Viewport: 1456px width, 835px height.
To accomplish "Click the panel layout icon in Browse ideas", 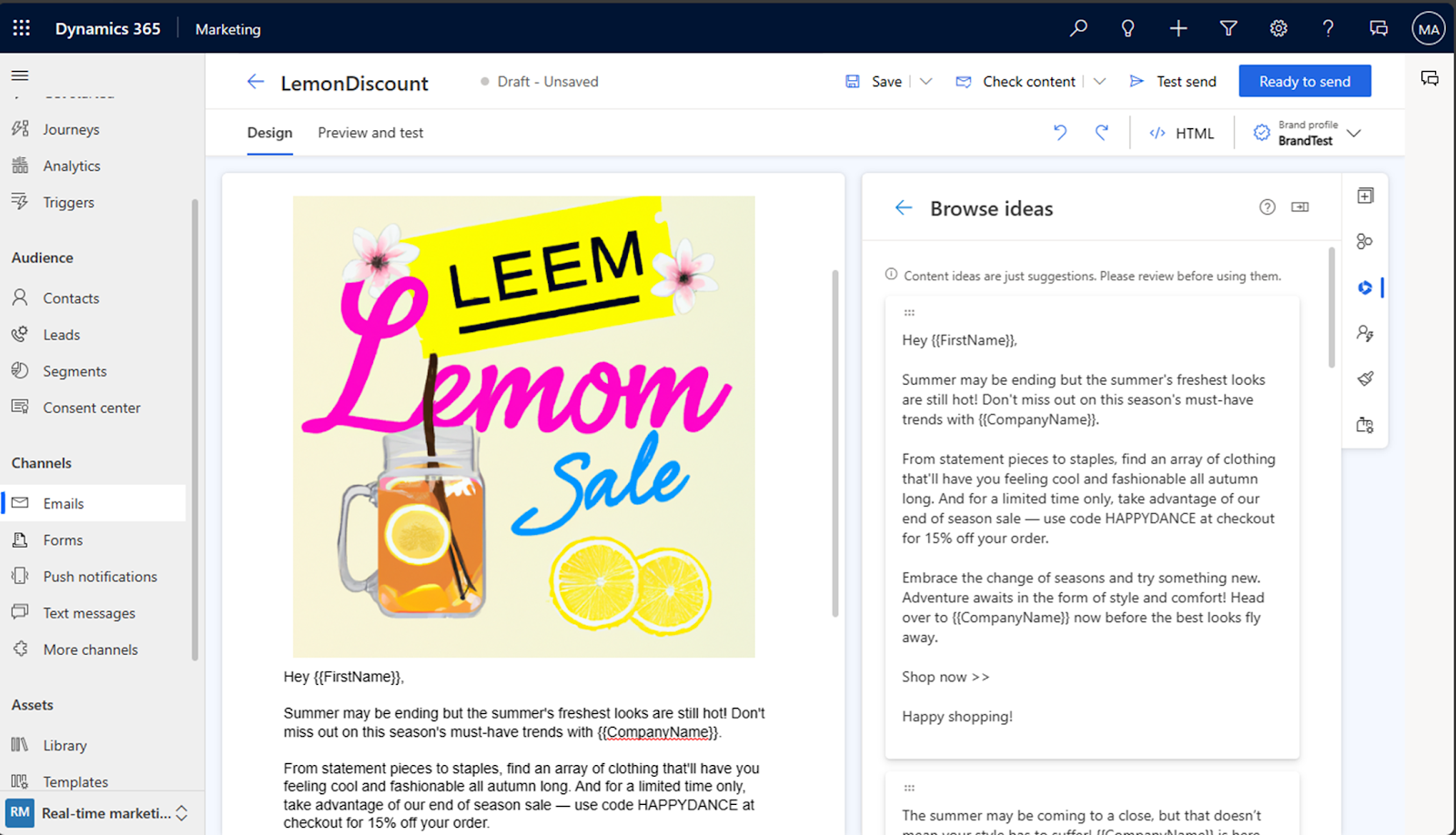I will (x=1300, y=207).
